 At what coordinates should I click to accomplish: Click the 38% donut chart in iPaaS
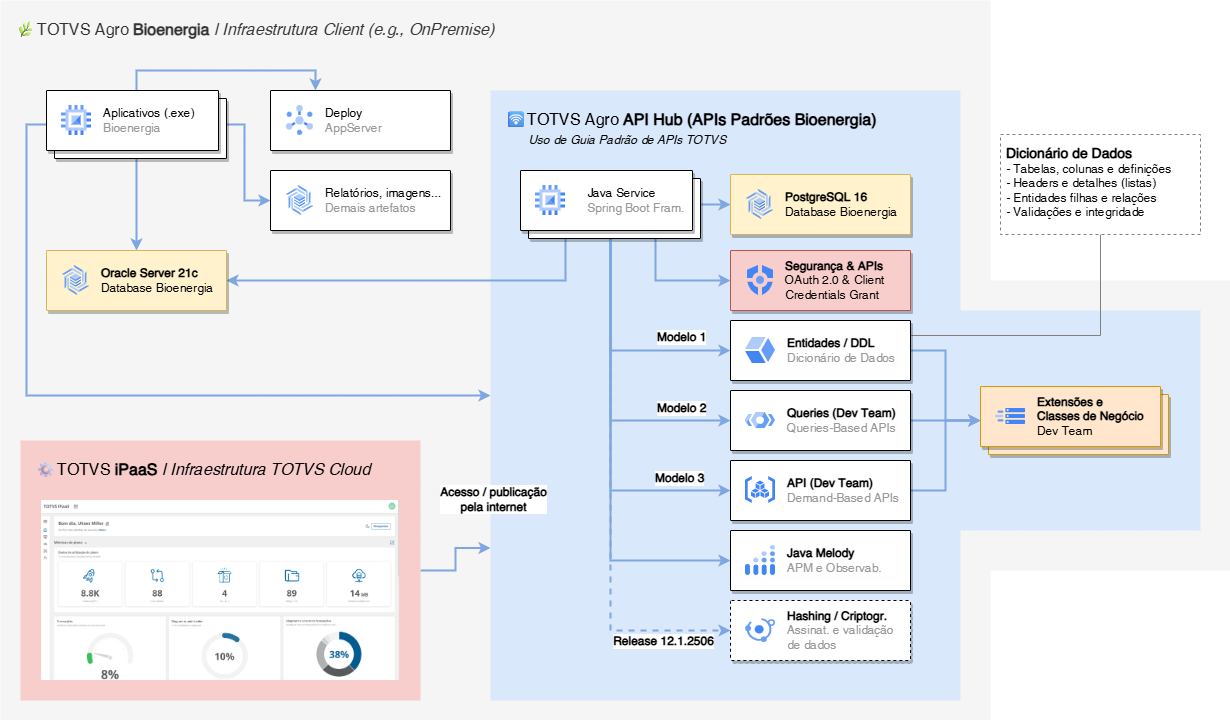pos(339,654)
